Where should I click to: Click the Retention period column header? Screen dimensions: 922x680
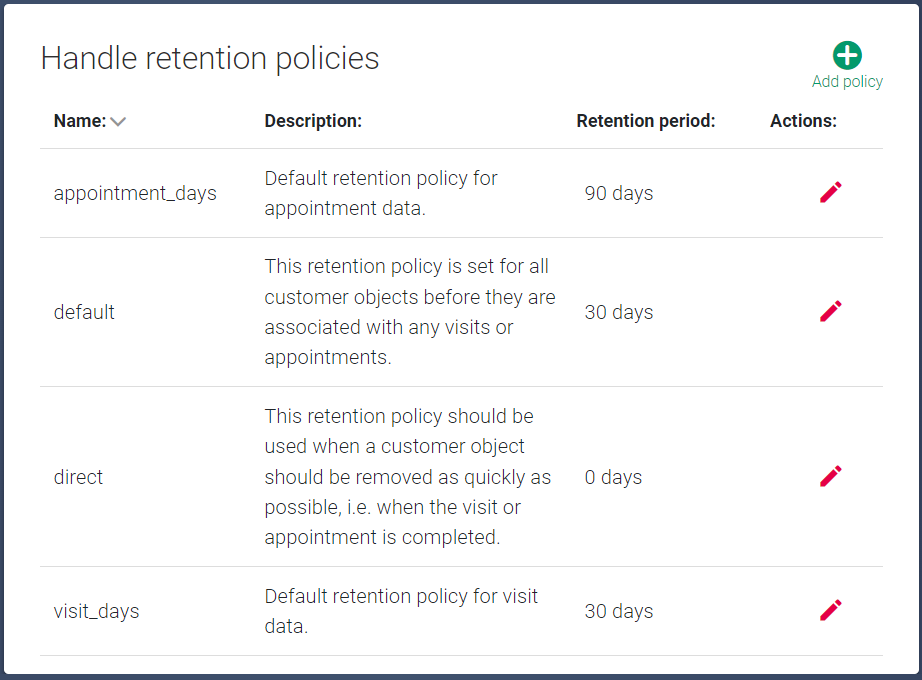(646, 121)
